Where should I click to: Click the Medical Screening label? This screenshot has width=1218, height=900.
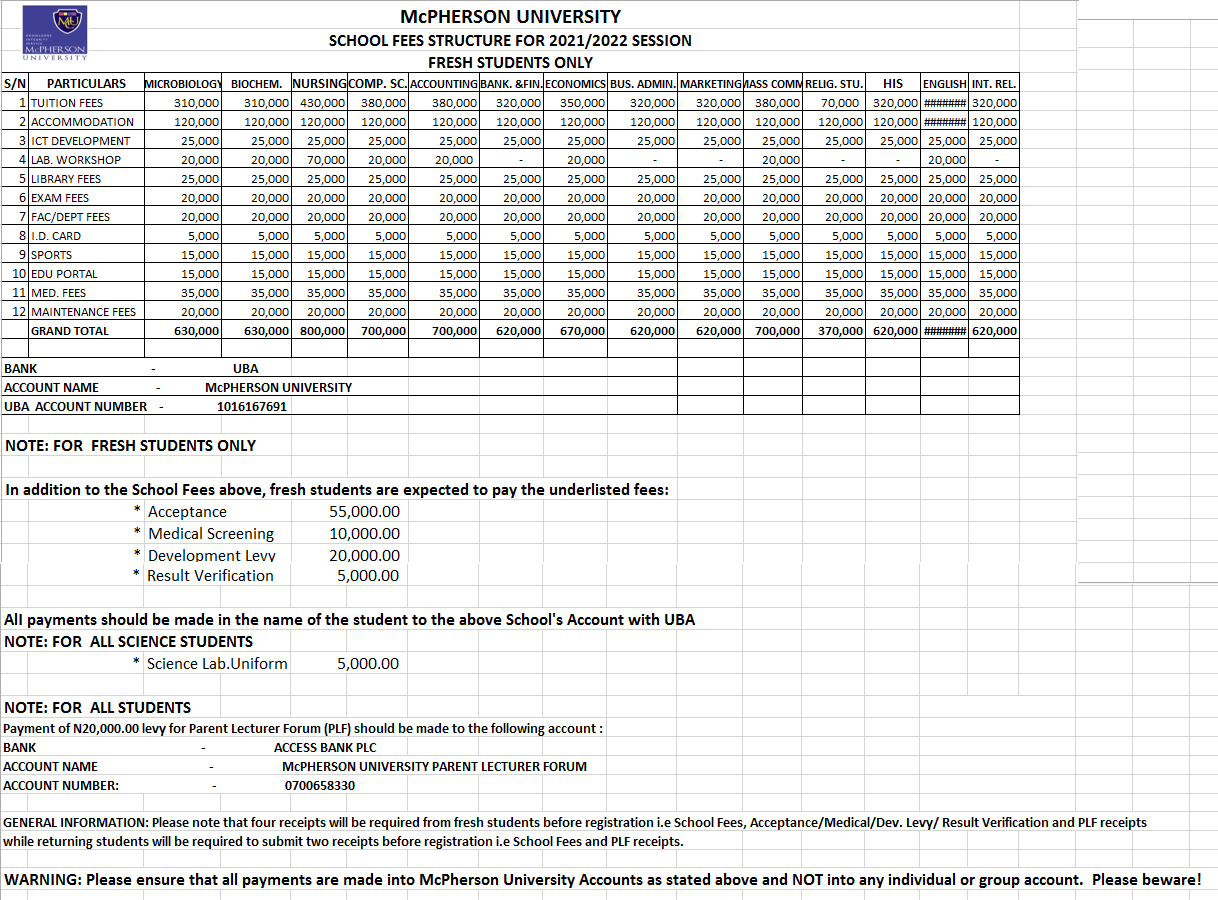211,534
